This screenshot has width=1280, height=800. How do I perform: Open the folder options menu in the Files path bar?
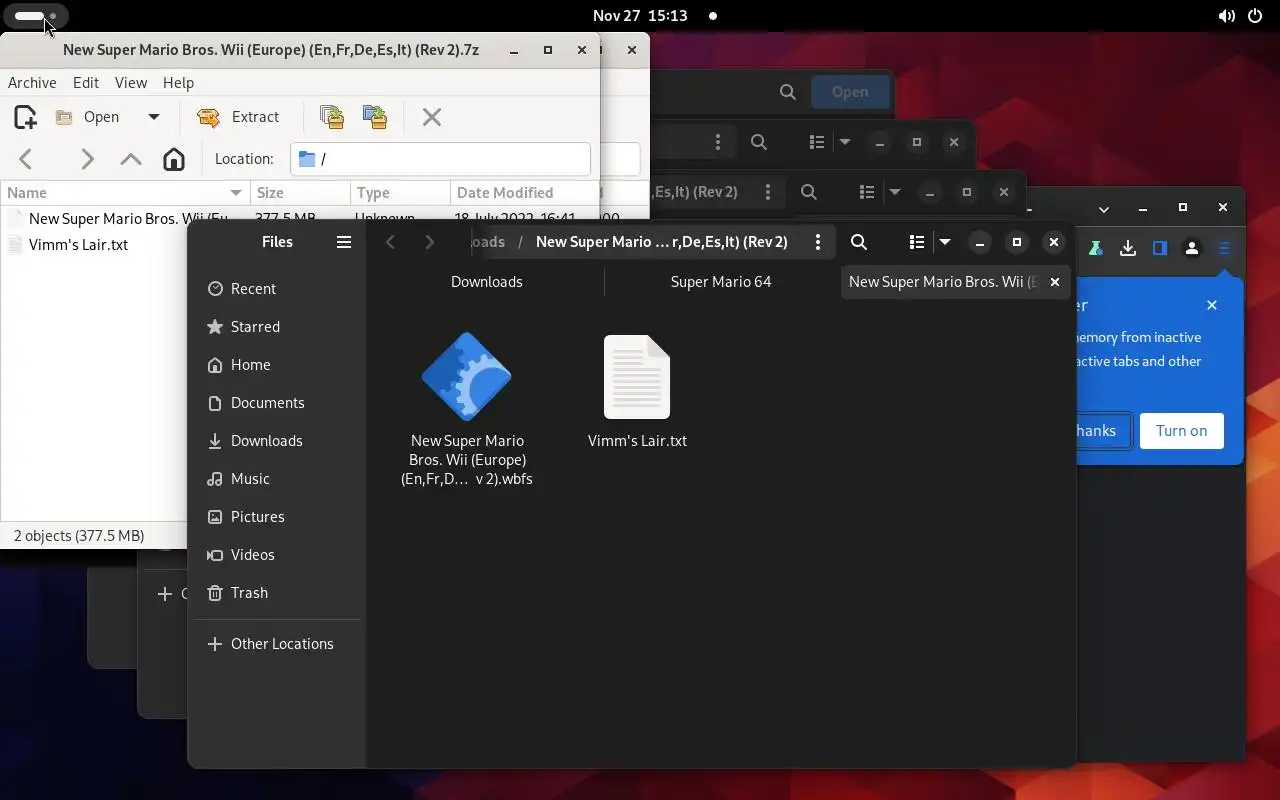point(818,242)
